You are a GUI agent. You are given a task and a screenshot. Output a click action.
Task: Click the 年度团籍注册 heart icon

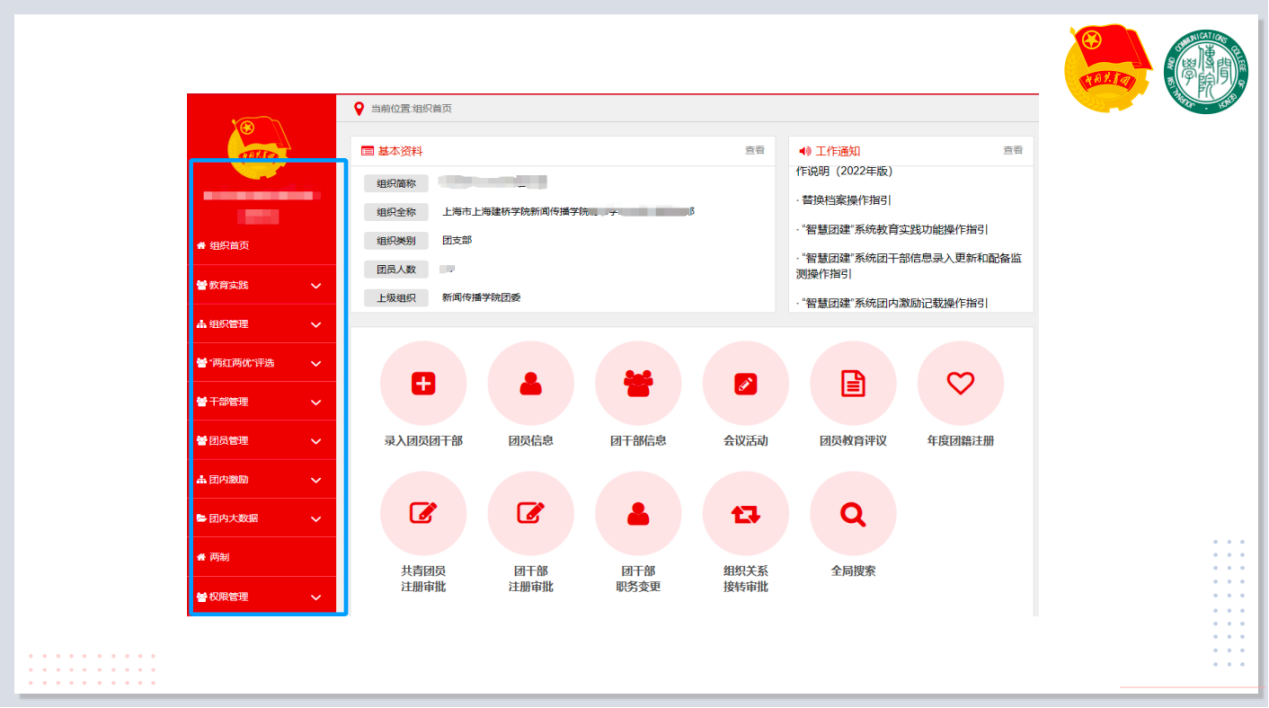pyautogui.click(x=960, y=384)
